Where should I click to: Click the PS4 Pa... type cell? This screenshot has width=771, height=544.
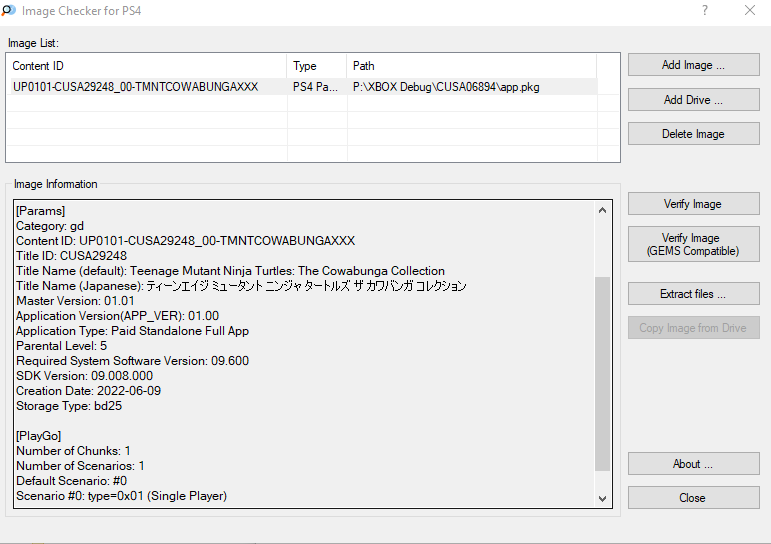coord(316,87)
